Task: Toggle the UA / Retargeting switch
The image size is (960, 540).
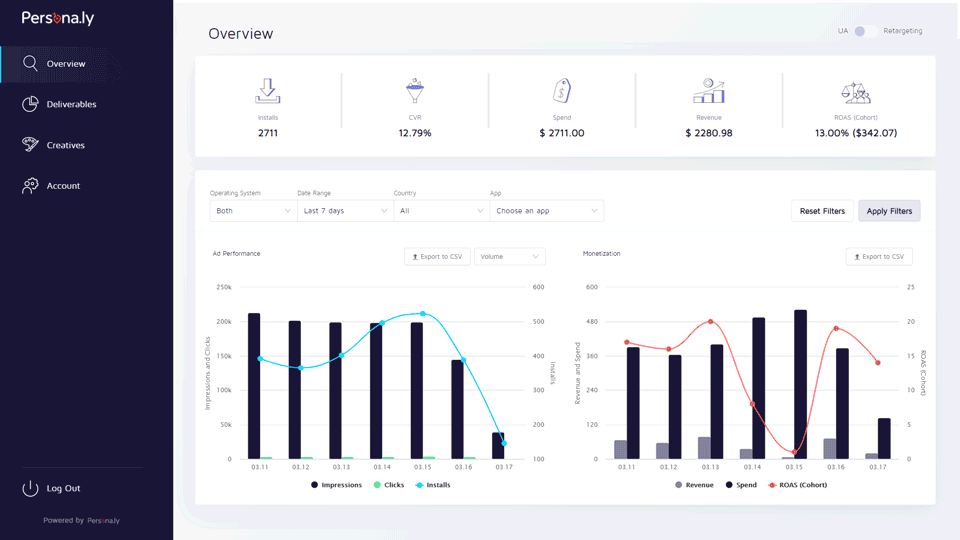Action: click(x=865, y=31)
